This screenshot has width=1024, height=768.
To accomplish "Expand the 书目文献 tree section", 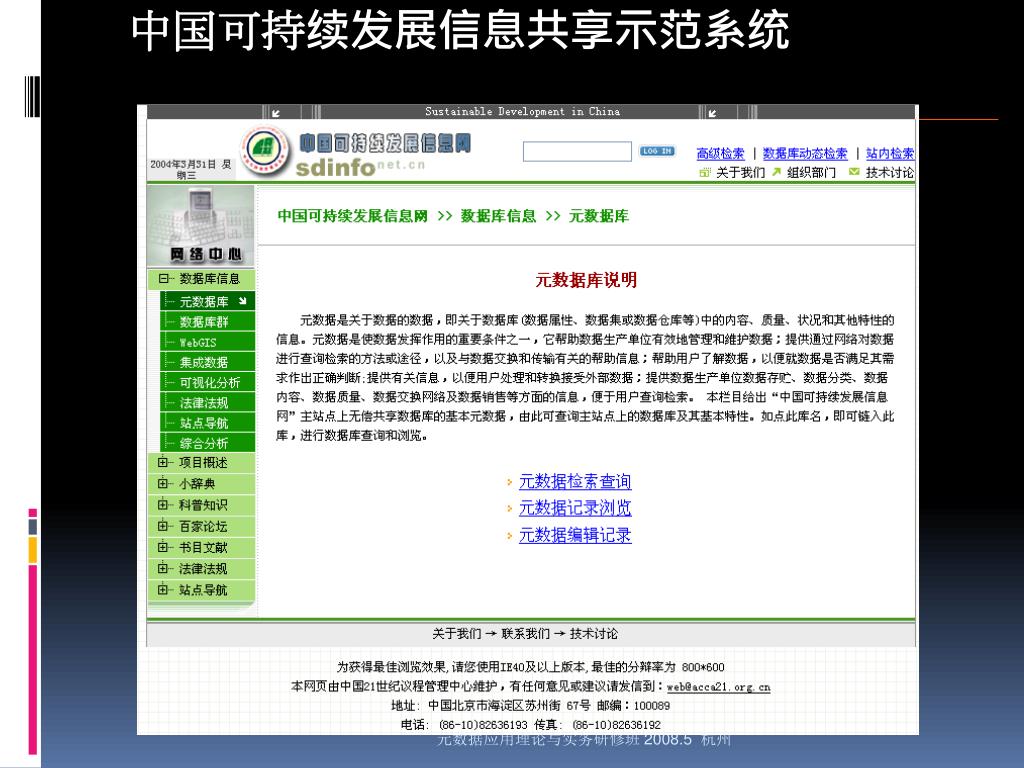I will pyautogui.click(x=163, y=547).
